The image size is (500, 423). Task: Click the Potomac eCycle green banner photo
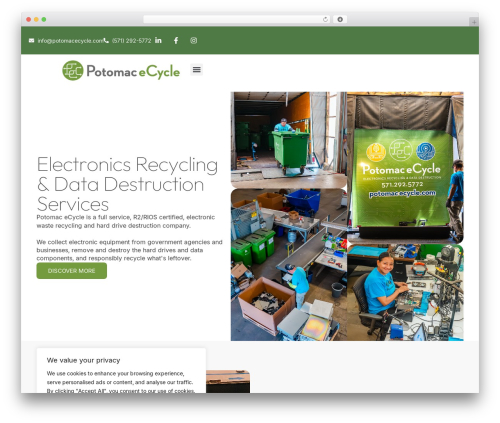pos(405,168)
